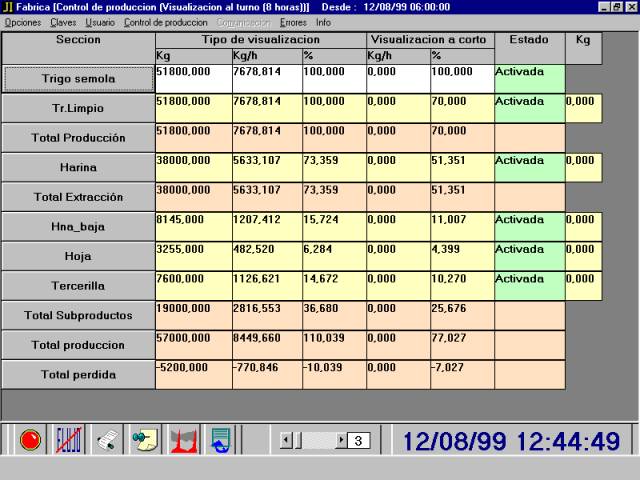Click the 8145,000 Kg cell
The image size is (640, 480).
coord(194,227)
